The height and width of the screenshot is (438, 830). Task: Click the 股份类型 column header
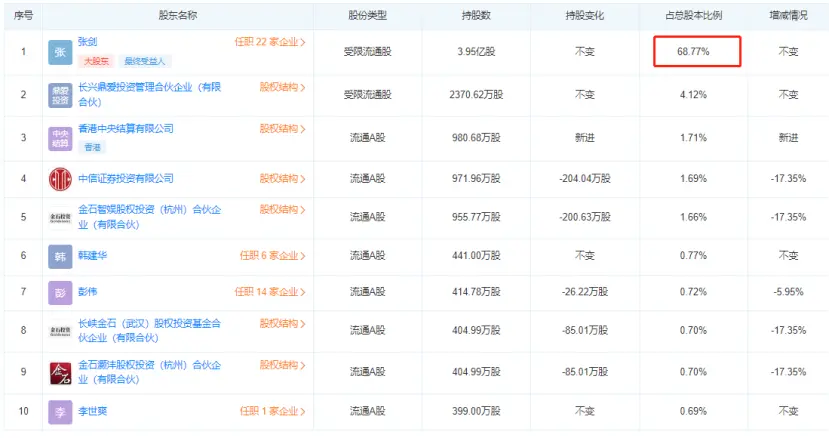(x=367, y=15)
